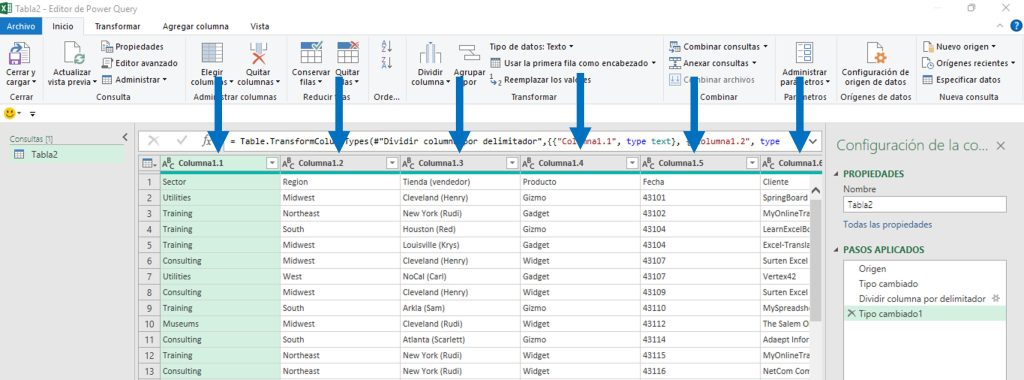The height and width of the screenshot is (380, 1024).
Task: Sort ascending with the A-Z icon
Action: coord(386,46)
